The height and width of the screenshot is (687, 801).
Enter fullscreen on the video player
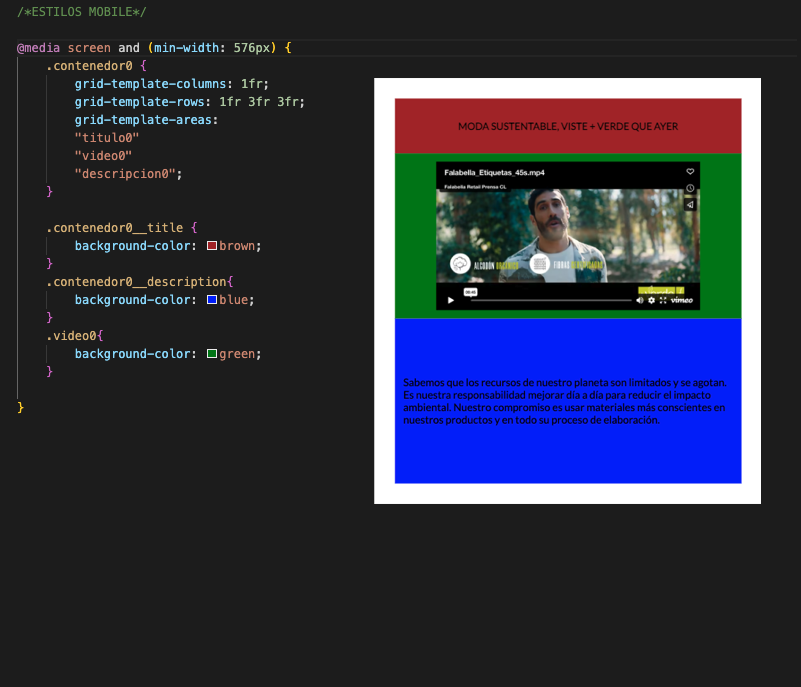(x=663, y=300)
